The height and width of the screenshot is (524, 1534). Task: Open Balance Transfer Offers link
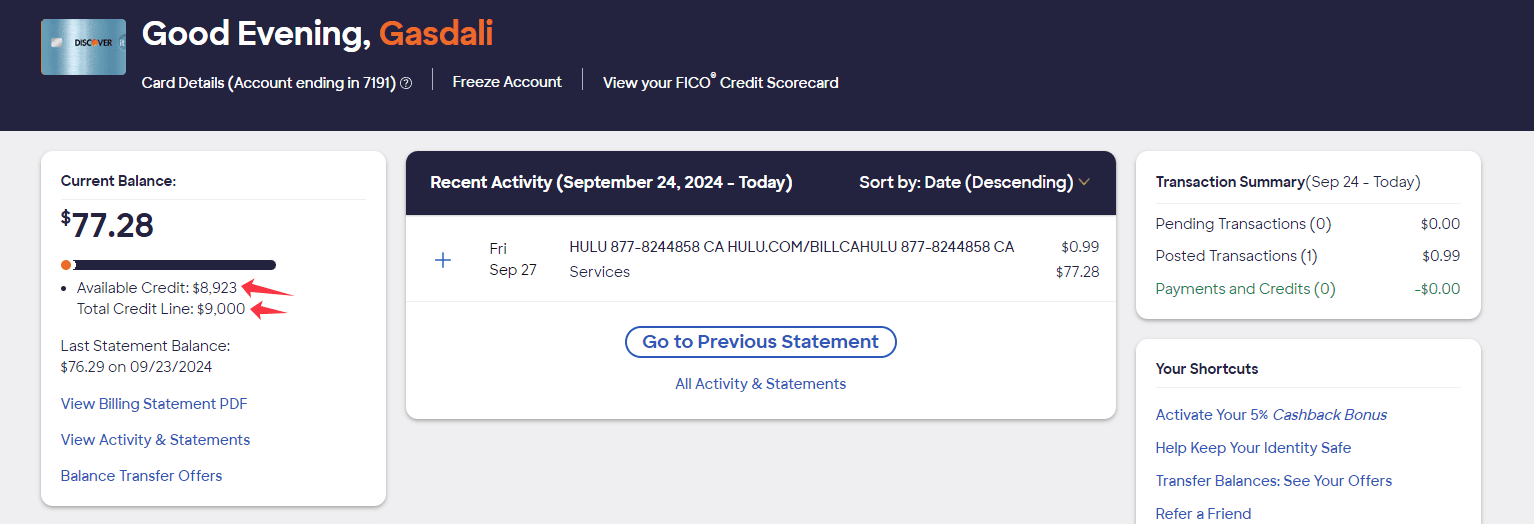click(141, 476)
